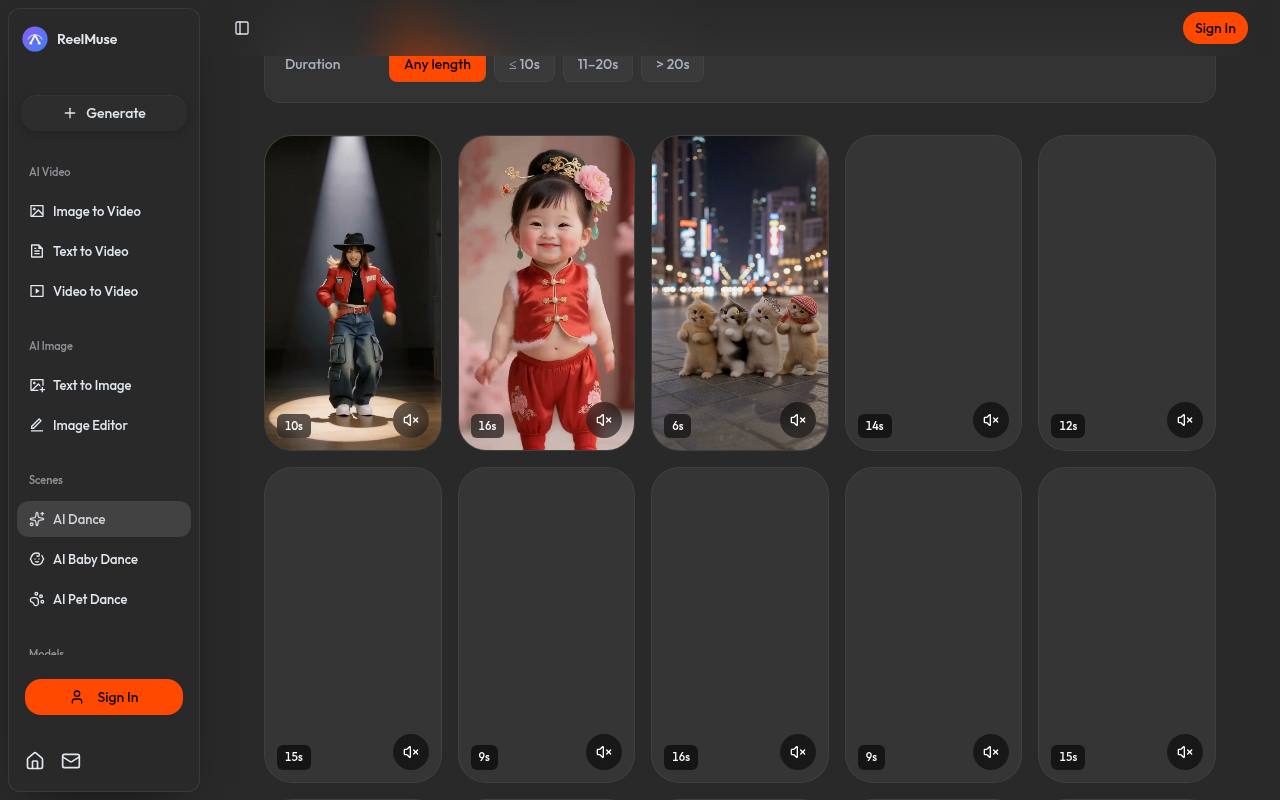Click the "Scenes" section heading
The width and height of the screenshot is (1280, 800).
(46, 480)
